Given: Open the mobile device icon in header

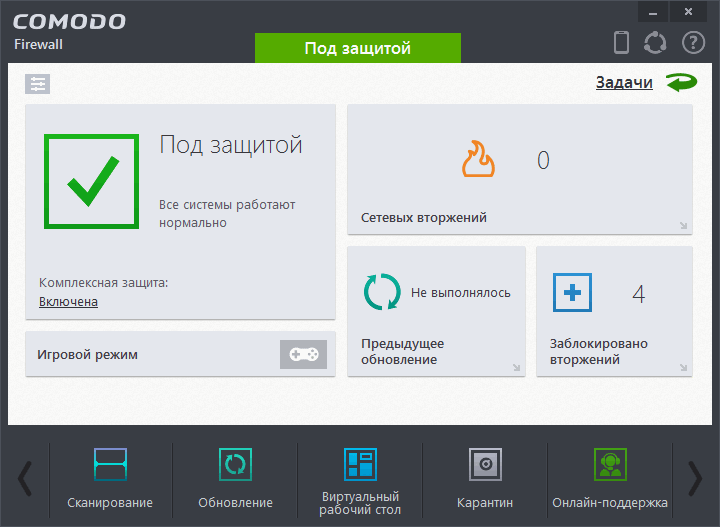Looking at the screenshot, I should click(621, 42).
